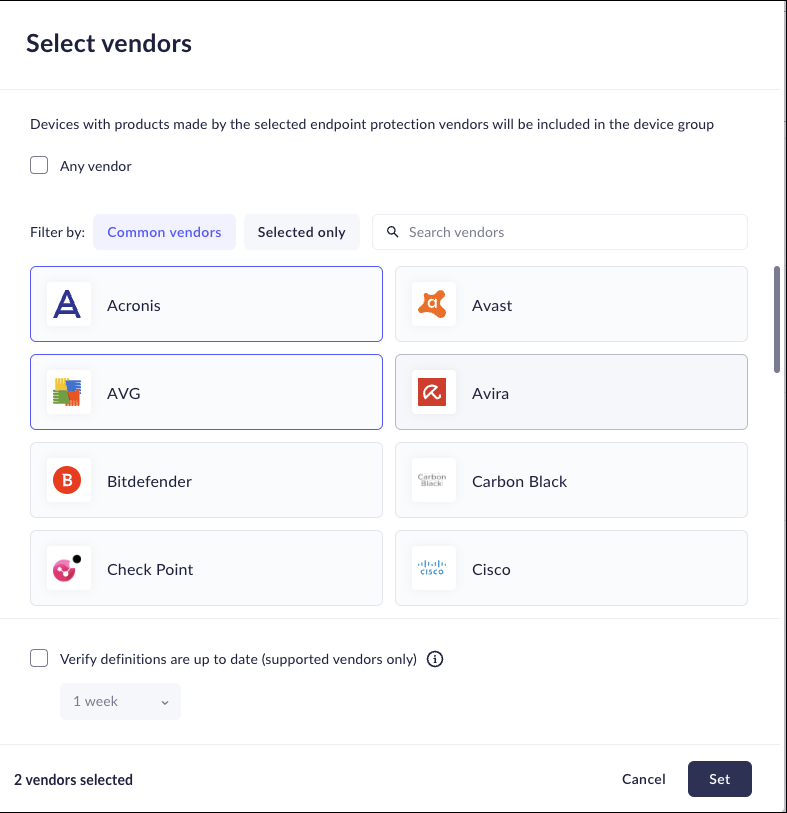Switch filter to Selected only
Viewport: 787px width, 813px height.
click(x=301, y=232)
